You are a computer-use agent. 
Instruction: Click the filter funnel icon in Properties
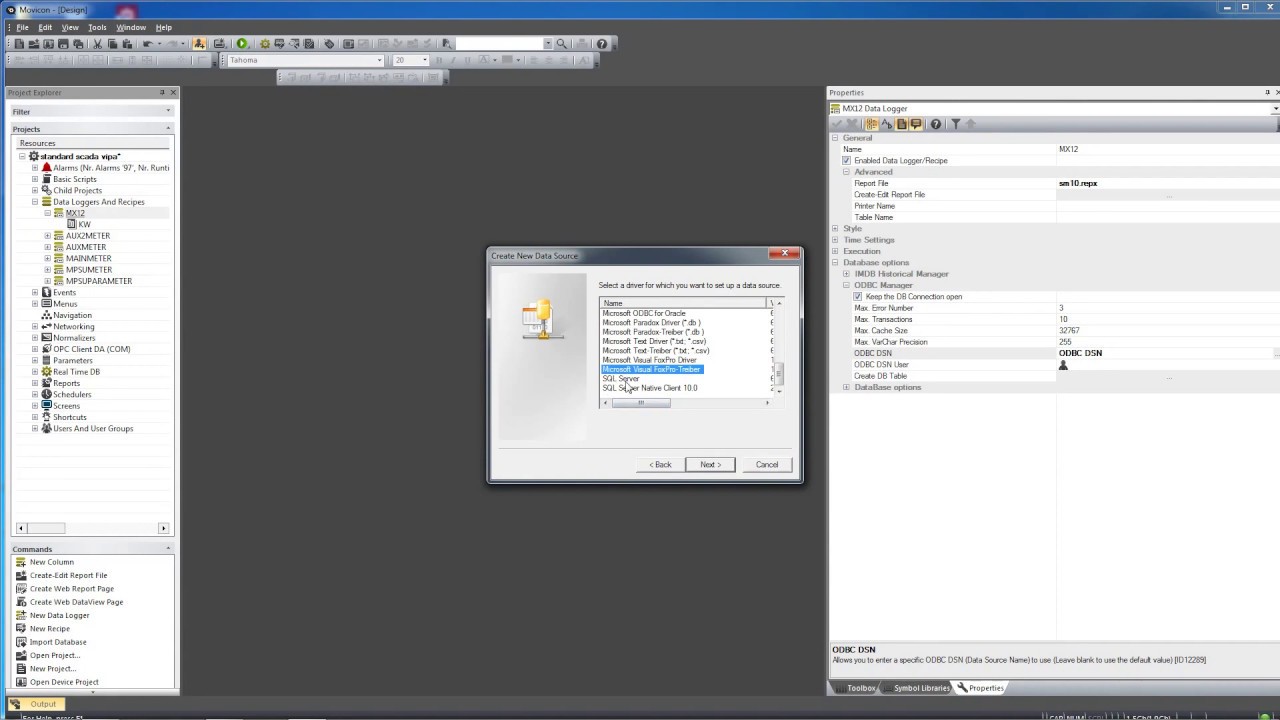[956, 124]
